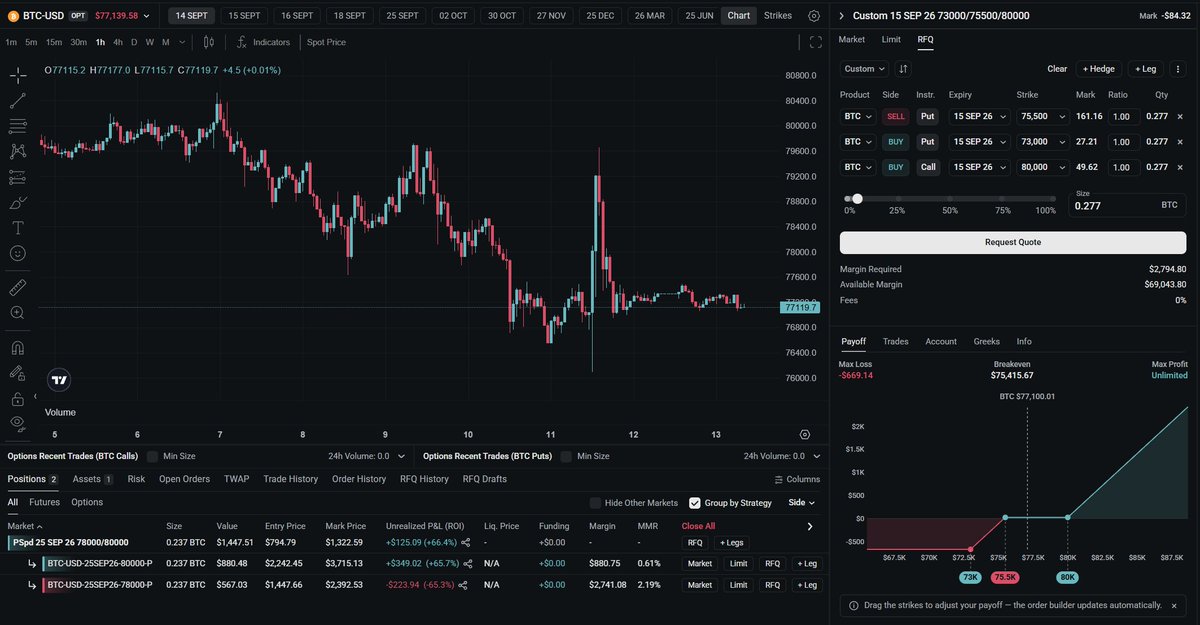Switch to the Limit order tab

click(x=891, y=40)
